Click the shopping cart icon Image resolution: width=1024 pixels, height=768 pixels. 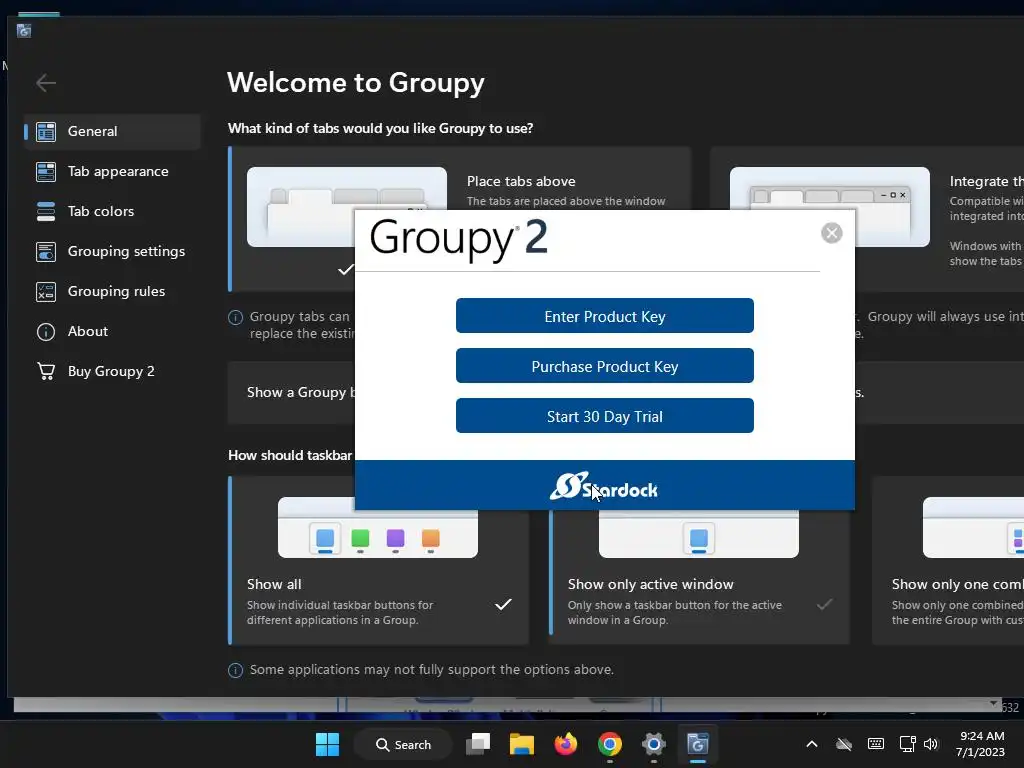pyautogui.click(x=46, y=372)
